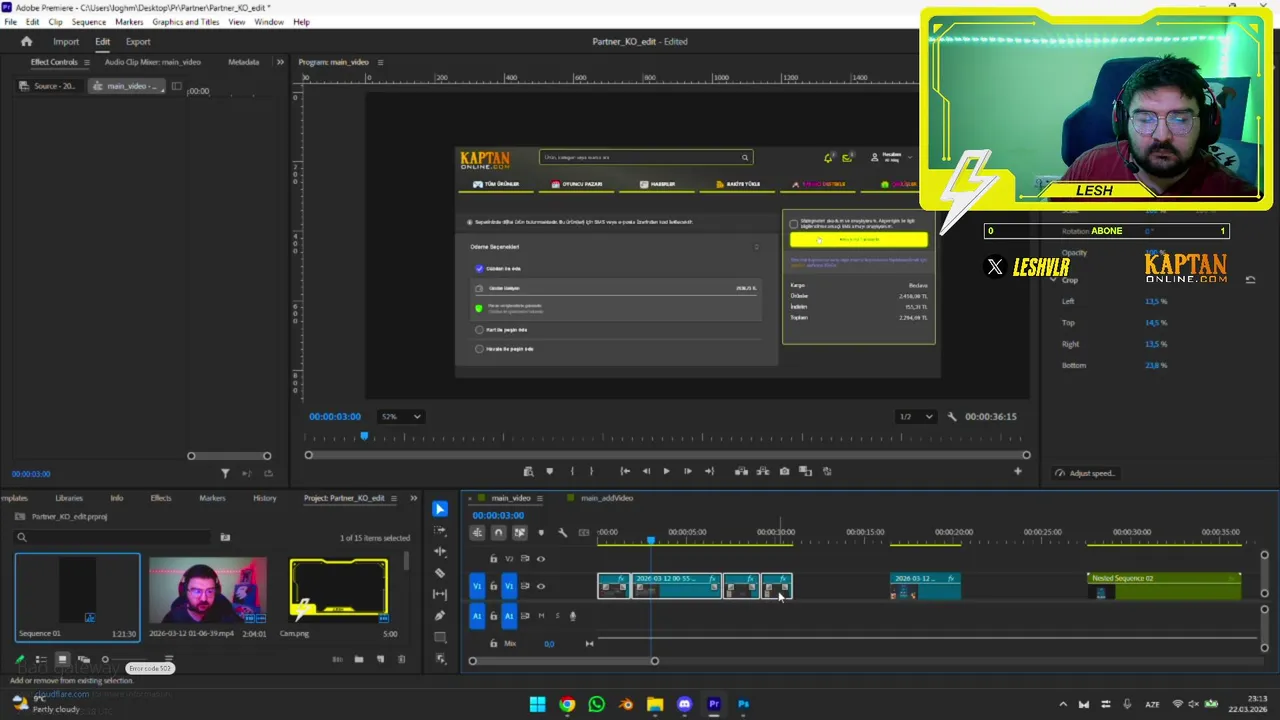
Task: Toggle timeline Snap magnet button
Action: click(x=498, y=532)
